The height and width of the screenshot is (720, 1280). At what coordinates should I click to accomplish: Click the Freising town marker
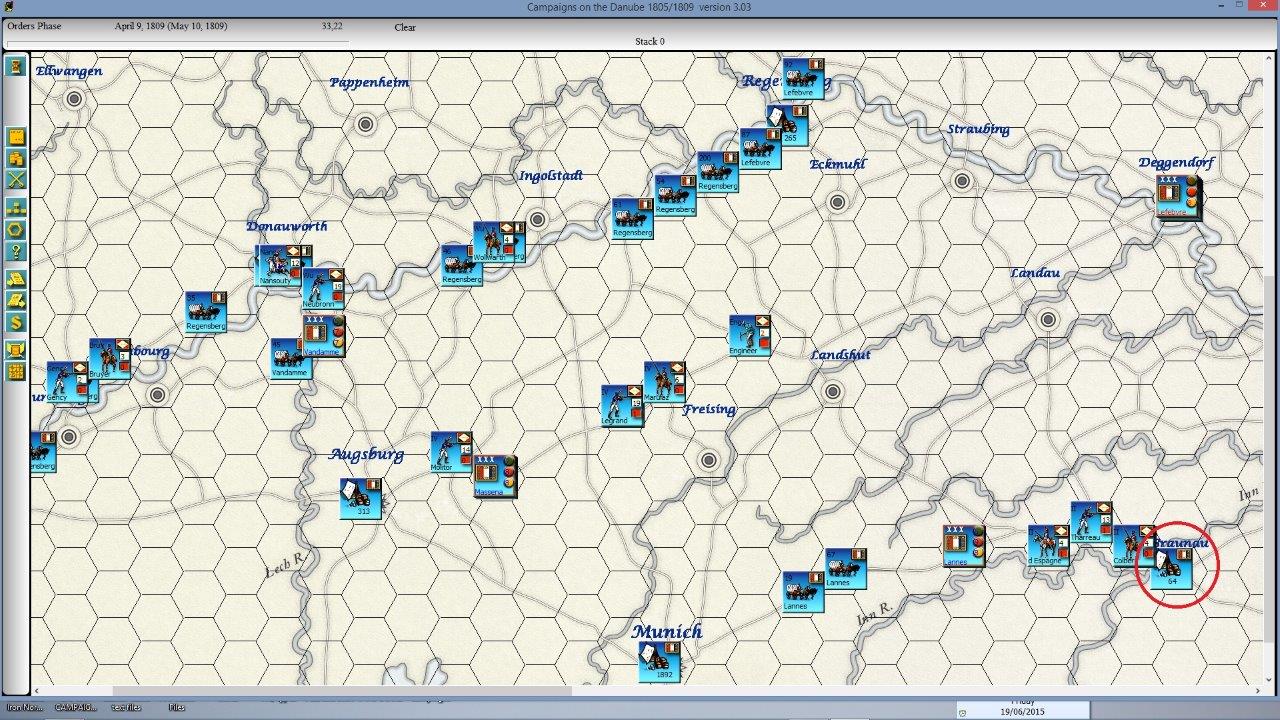click(x=709, y=460)
